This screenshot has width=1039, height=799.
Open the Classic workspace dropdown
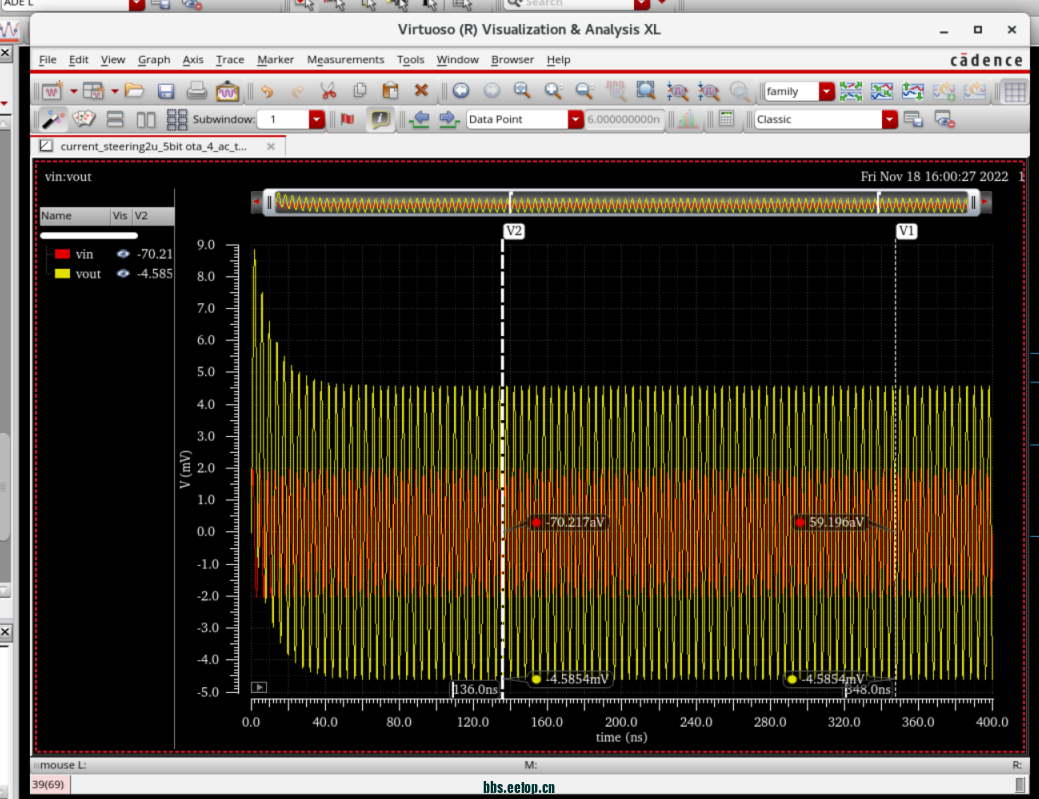click(890, 119)
